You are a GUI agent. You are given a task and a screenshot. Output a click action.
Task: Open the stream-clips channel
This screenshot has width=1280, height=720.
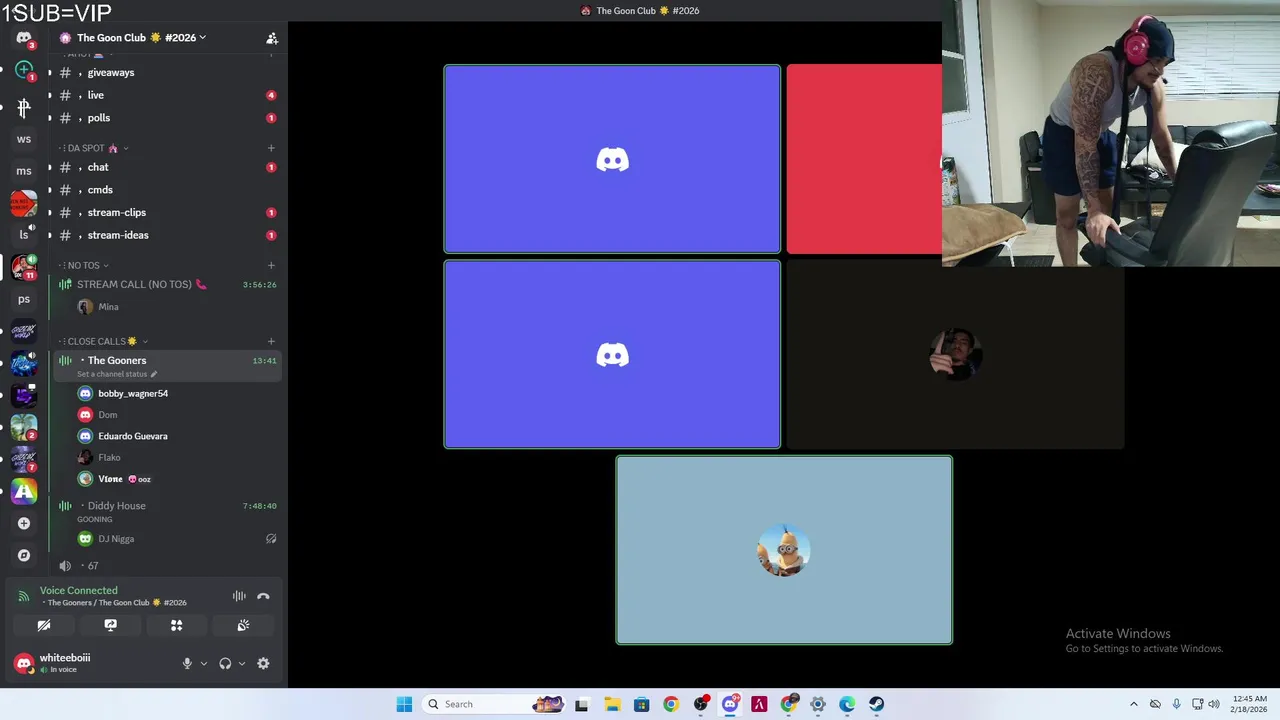(167, 212)
